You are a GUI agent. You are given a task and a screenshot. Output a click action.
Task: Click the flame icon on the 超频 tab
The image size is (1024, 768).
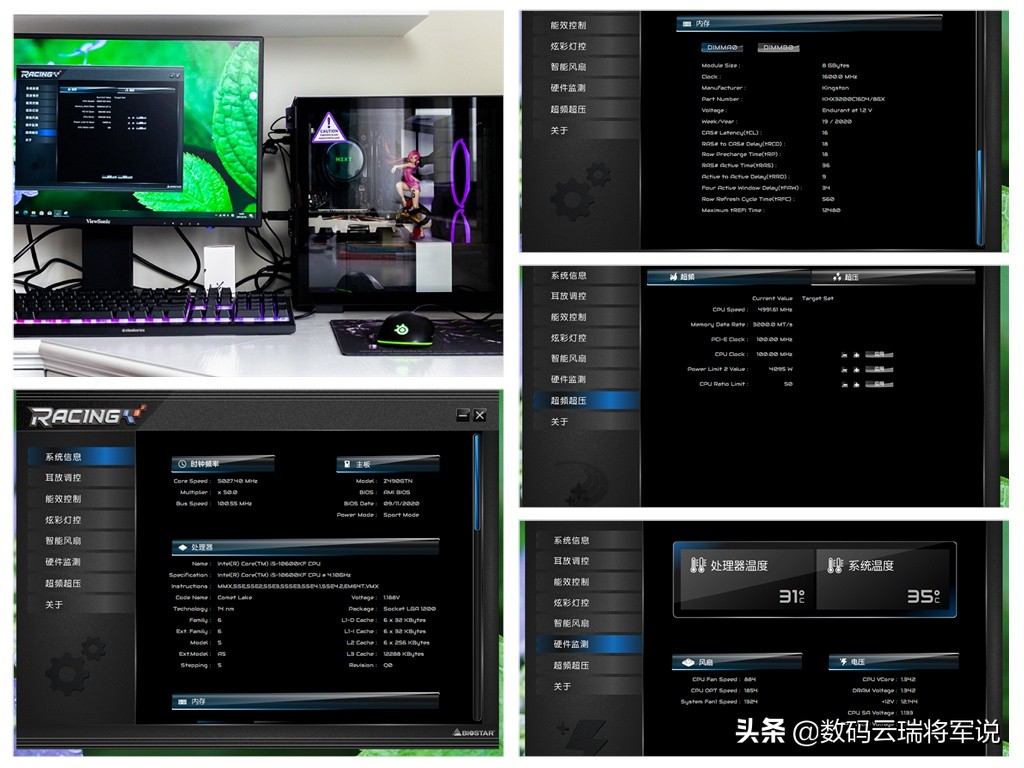(x=673, y=277)
